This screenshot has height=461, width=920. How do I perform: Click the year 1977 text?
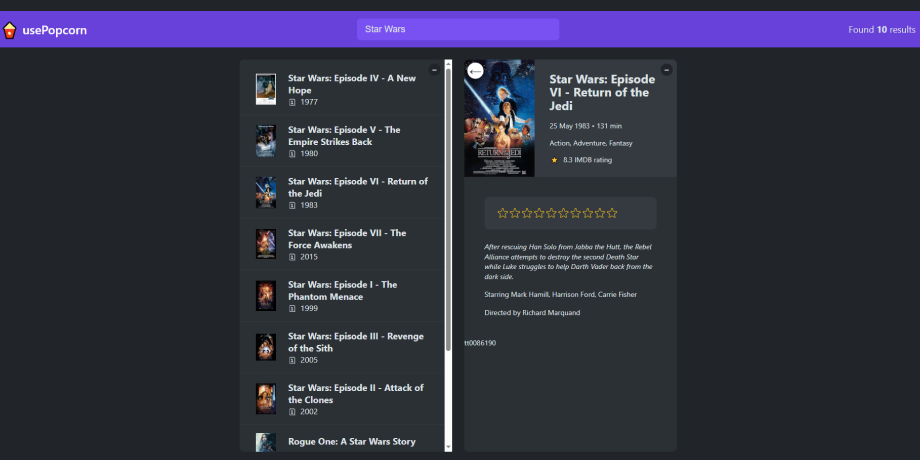coord(309,102)
